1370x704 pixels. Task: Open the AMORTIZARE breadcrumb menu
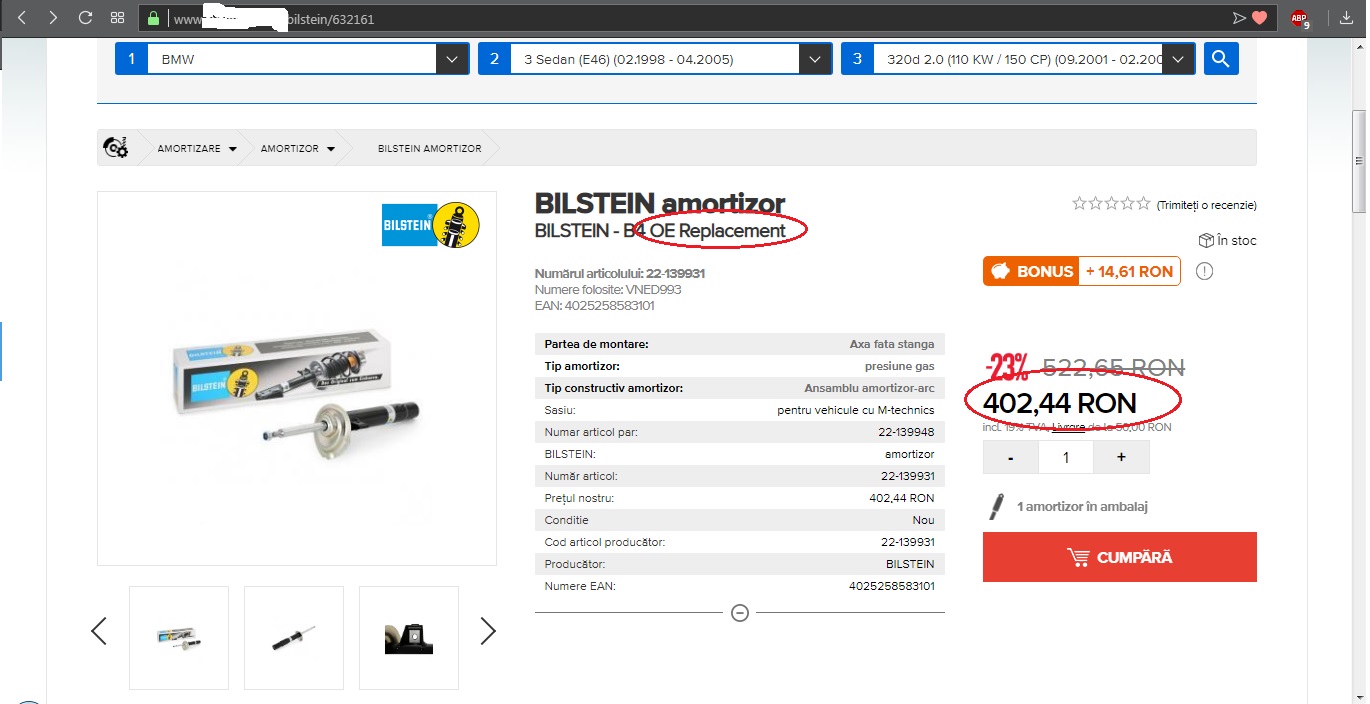point(197,148)
